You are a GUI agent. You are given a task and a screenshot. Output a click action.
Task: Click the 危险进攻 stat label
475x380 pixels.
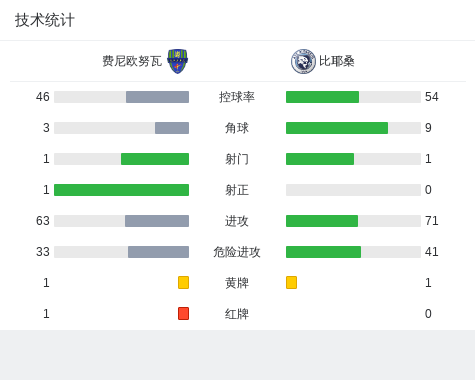[x=237, y=252]
